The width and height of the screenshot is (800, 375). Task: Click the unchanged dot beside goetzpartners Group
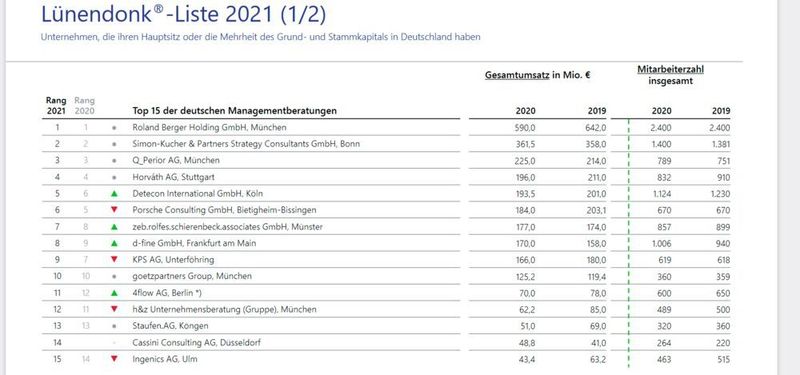click(114, 276)
